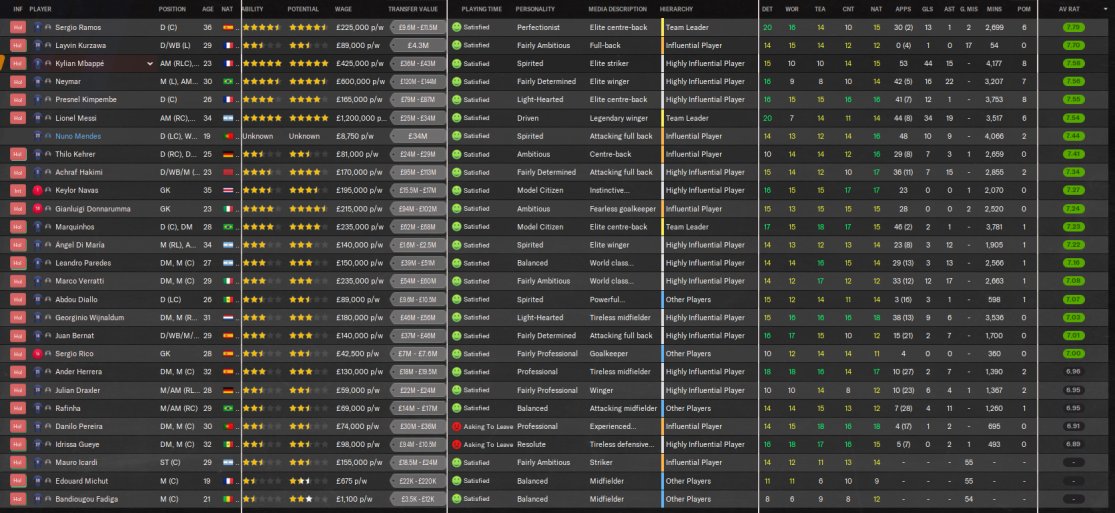1115x513 pixels.
Task: Sort by the GLS column header
Action: pyautogui.click(x=927, y=9)
